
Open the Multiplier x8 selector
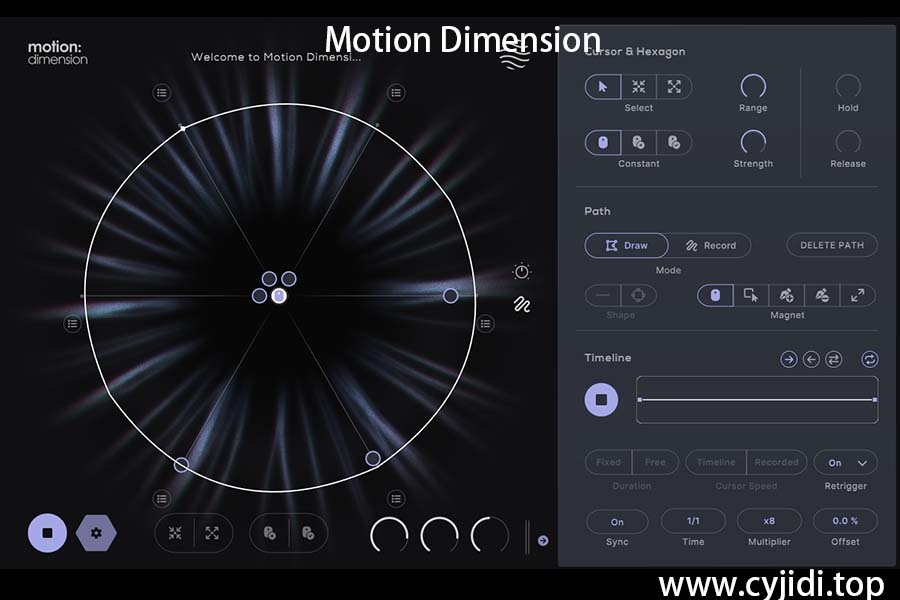click(769, 521)
